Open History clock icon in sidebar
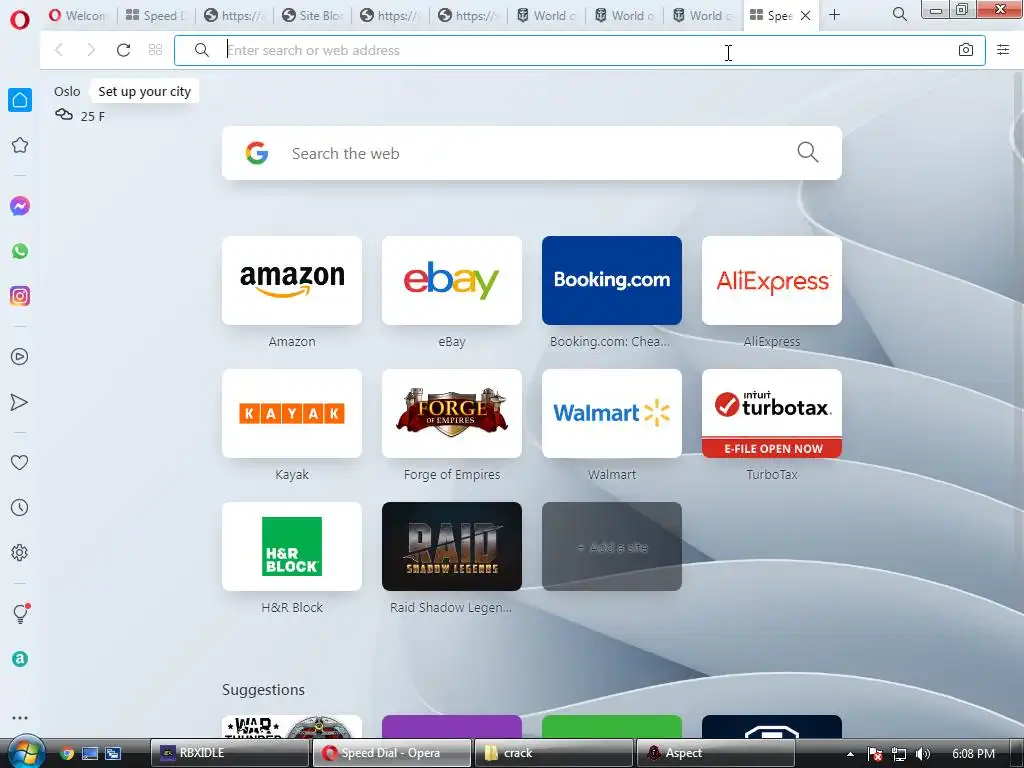 pyautogui.click(x=20, y=507)
